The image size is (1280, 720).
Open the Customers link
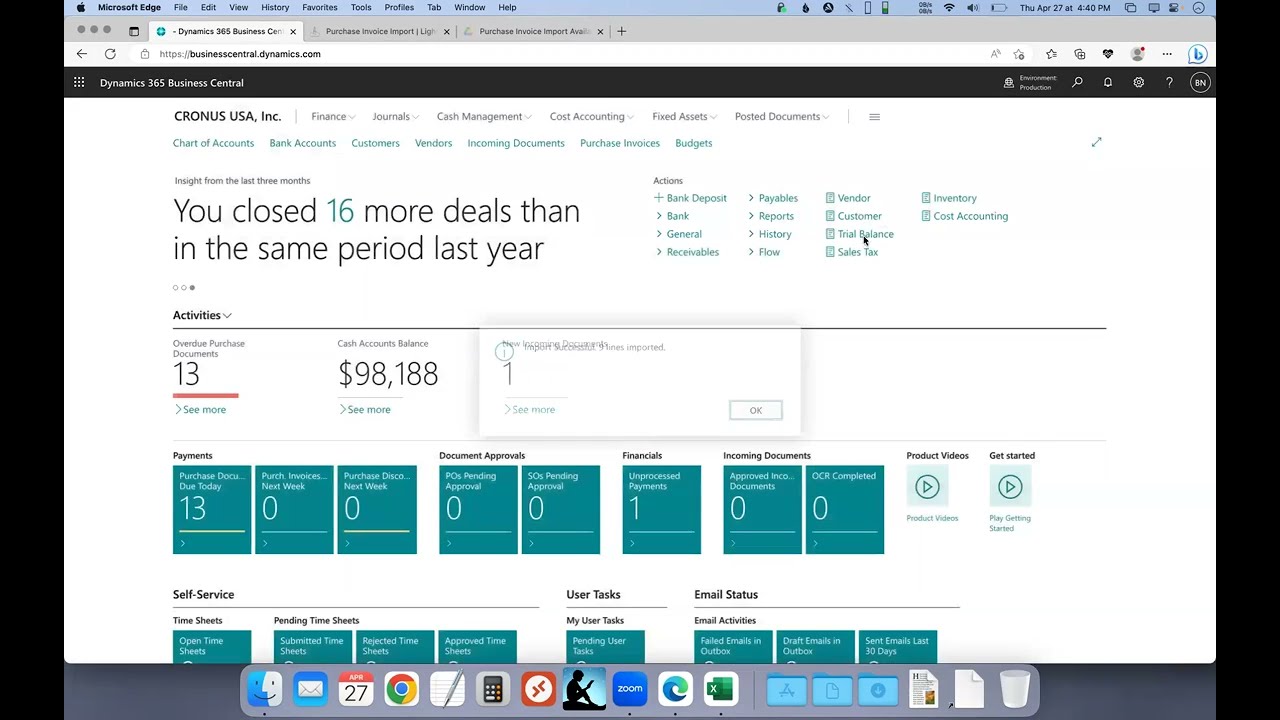(x=375, y=143)
